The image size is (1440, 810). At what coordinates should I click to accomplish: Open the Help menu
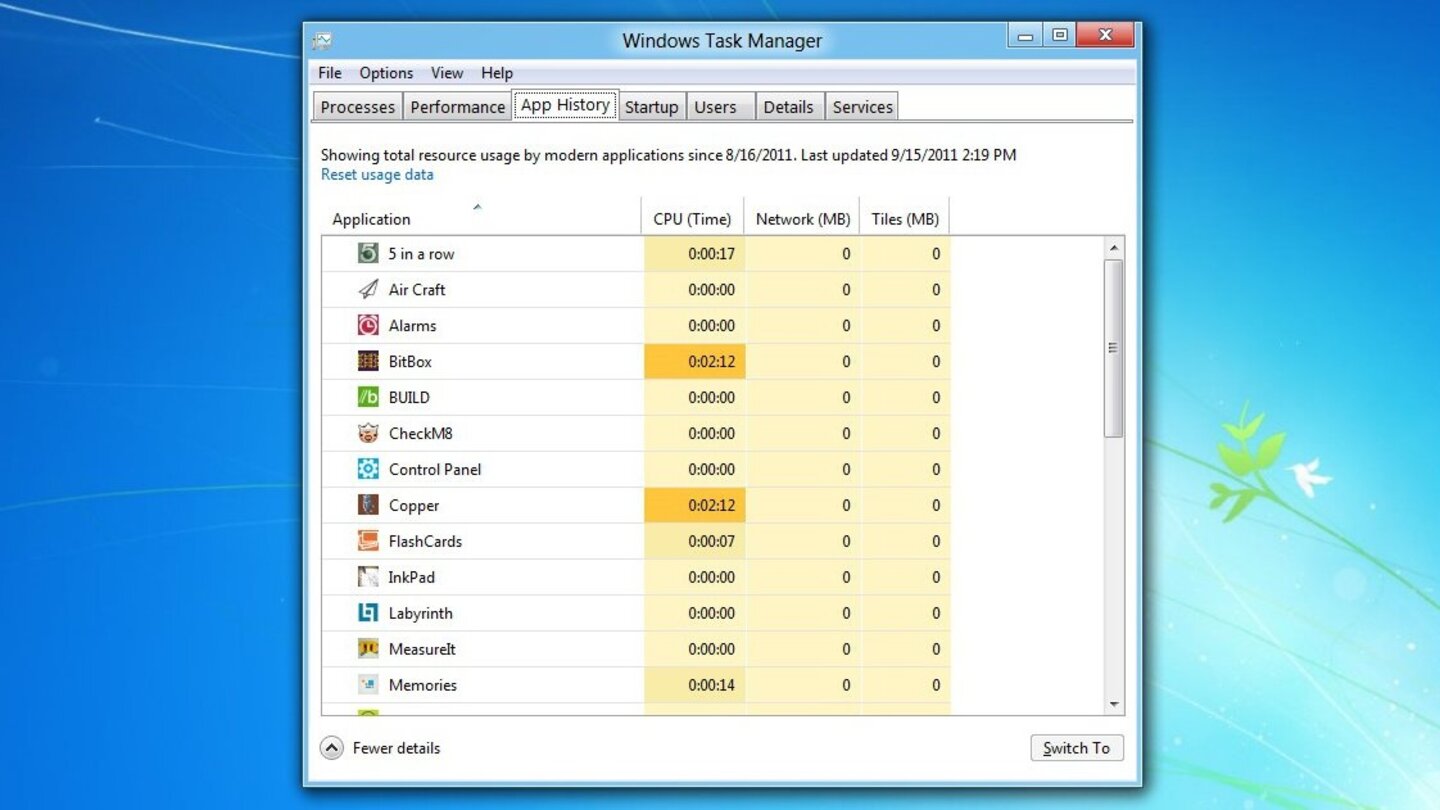497,73
